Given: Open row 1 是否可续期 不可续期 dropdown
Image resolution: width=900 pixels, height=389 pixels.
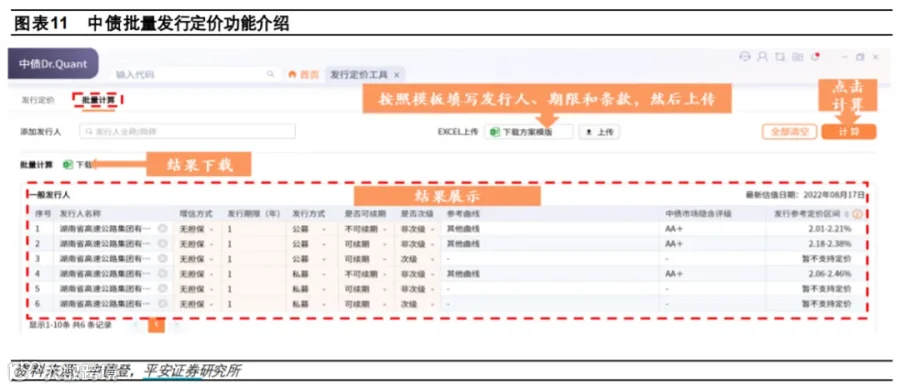Looking at the screenshot, I should click(x=366, y=229).
